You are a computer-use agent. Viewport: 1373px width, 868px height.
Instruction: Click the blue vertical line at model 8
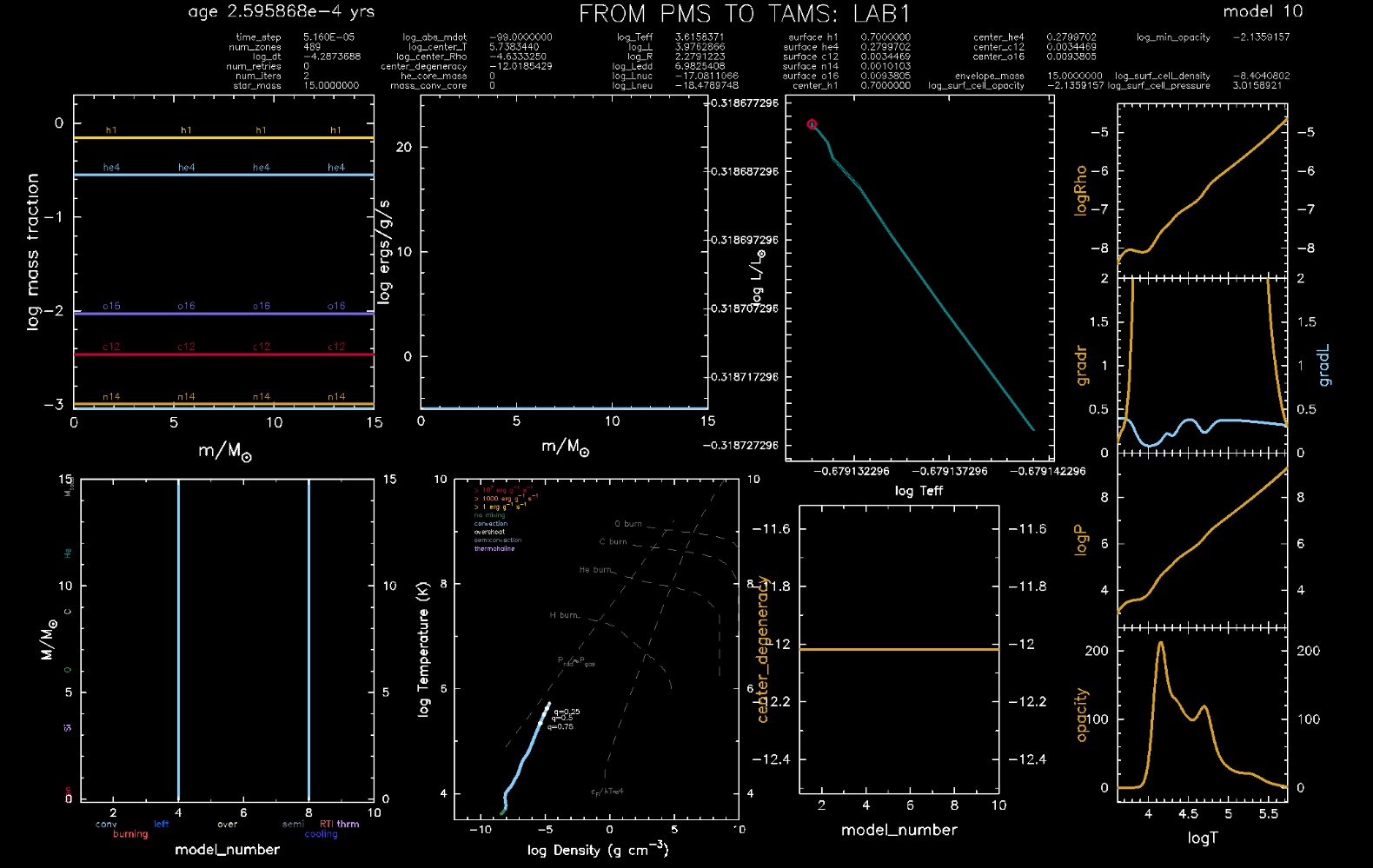coord(308,639)
